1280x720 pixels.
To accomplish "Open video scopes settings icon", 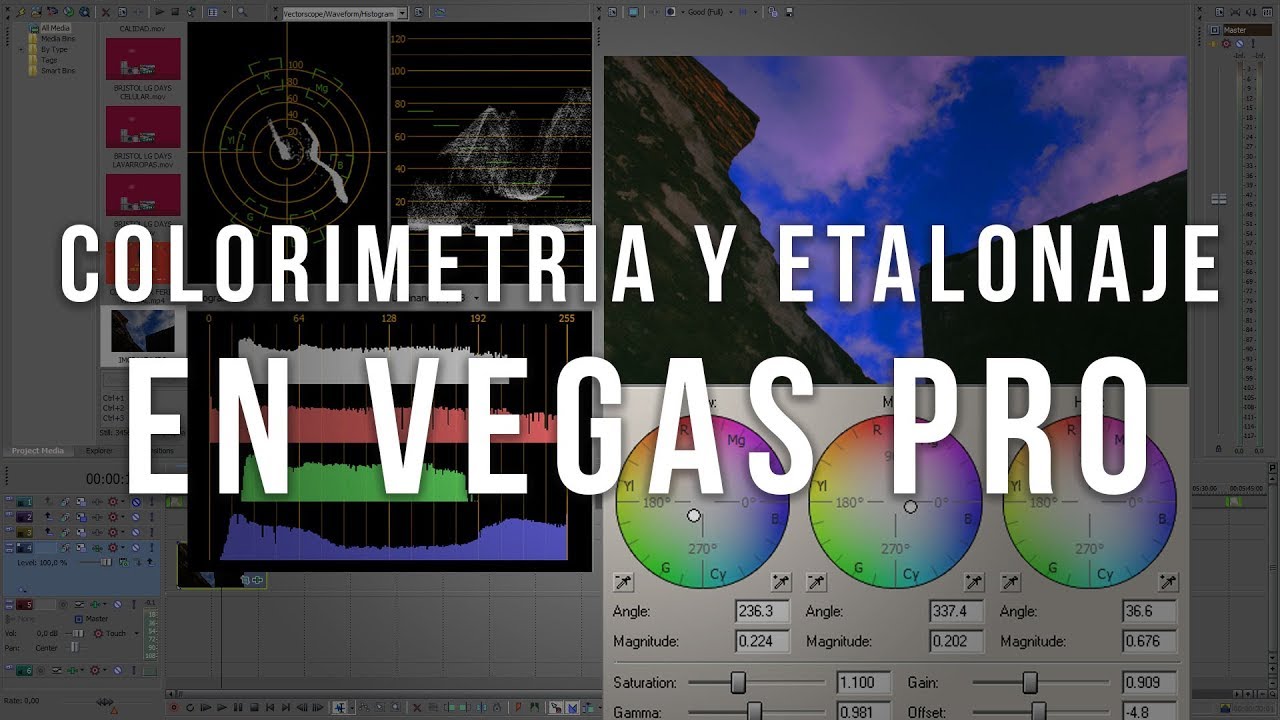I will point(419,12).
